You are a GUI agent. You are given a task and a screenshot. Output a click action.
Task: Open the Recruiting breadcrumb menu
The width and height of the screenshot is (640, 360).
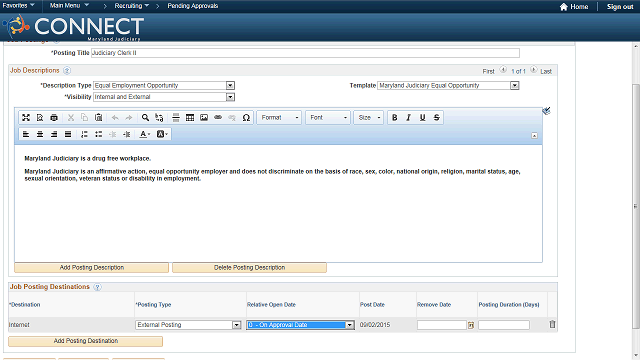[x=131, y=6]
